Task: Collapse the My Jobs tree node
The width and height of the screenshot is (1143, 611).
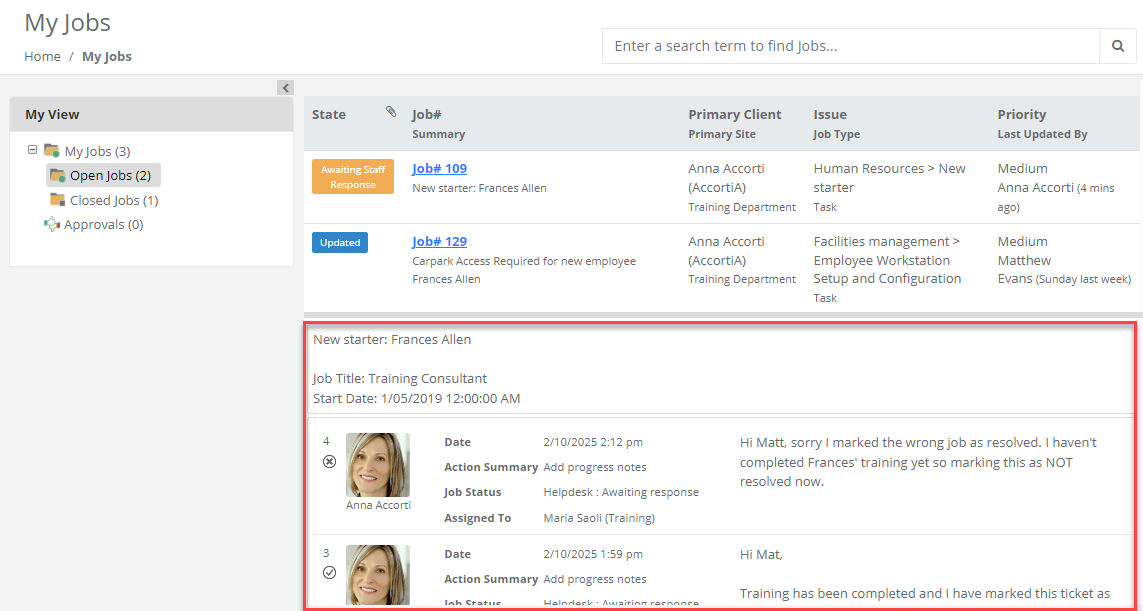Action: 32,151
